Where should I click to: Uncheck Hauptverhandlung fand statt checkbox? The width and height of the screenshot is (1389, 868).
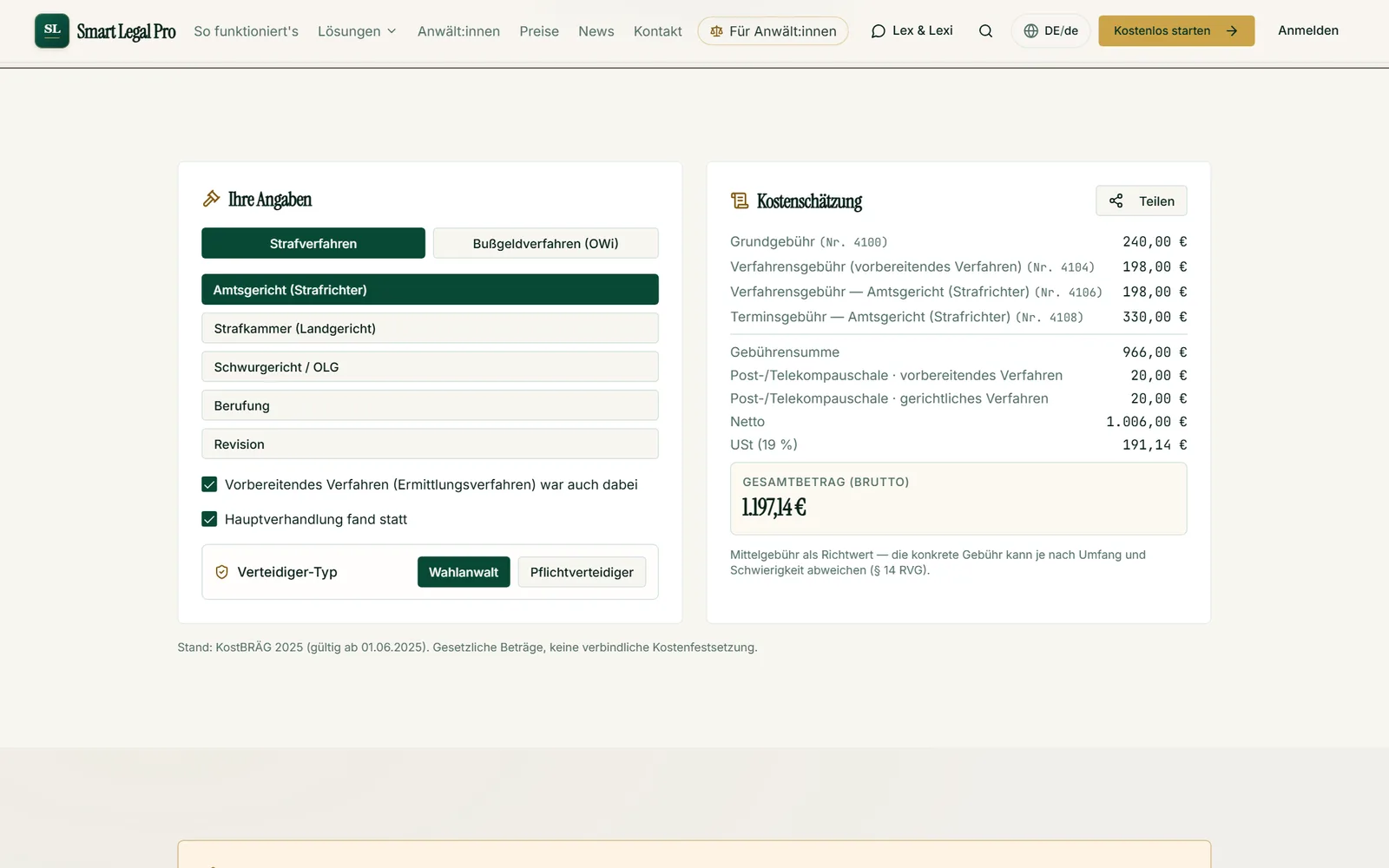pyautogui.click(x=209, y=519)
